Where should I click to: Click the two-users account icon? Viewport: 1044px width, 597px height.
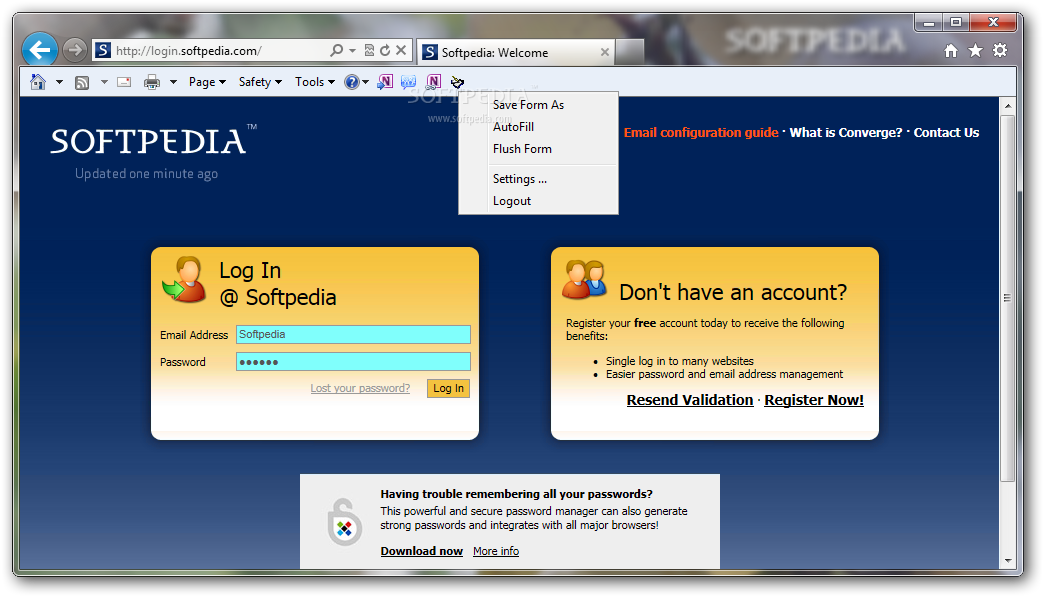tap(585, 280)
